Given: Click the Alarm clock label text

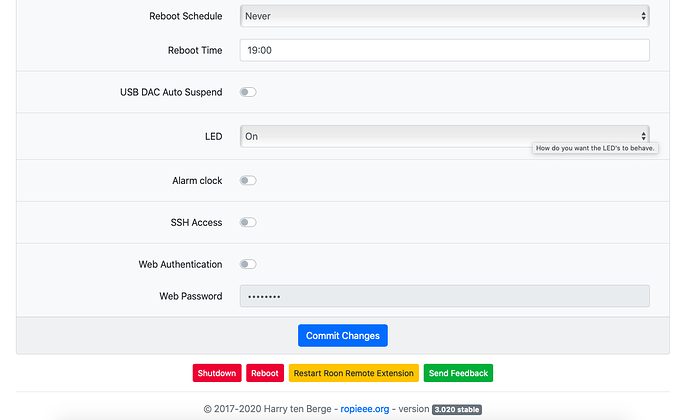Looking at the screenshot, I should [197, 181].
